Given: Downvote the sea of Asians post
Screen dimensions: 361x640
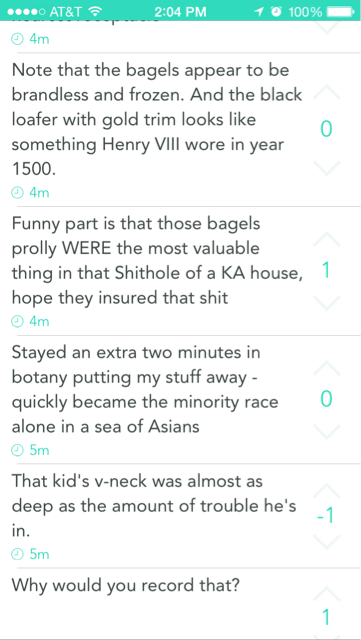Looking at the screenshot, I should (x=326, y=431).
